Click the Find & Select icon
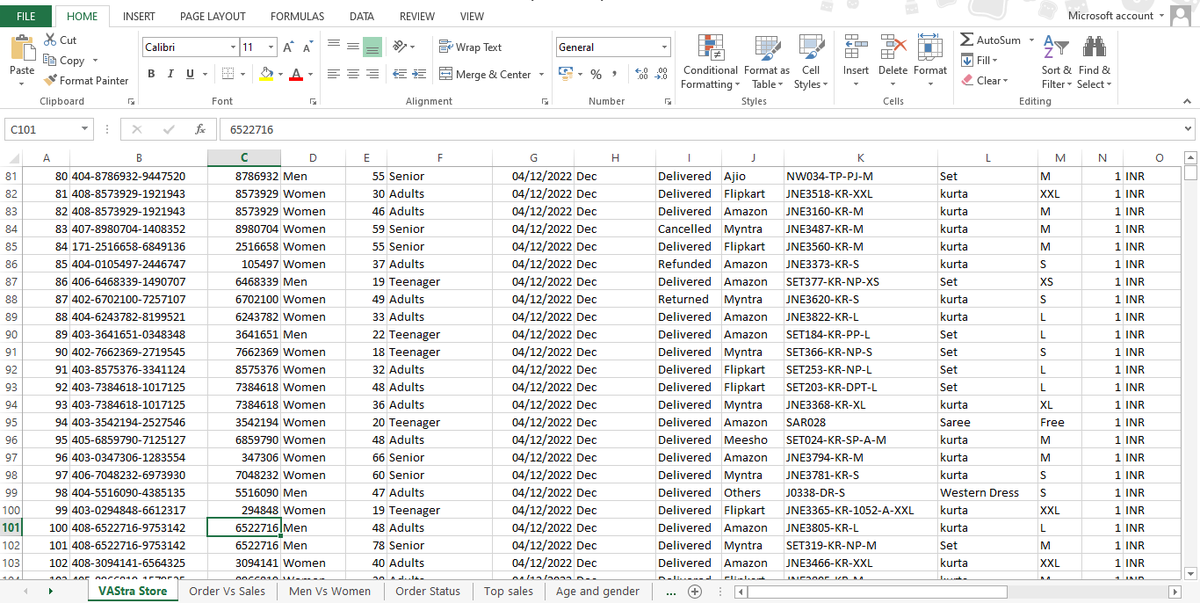The height and width of the screenshot is (603, 1200). point(1094,60)
